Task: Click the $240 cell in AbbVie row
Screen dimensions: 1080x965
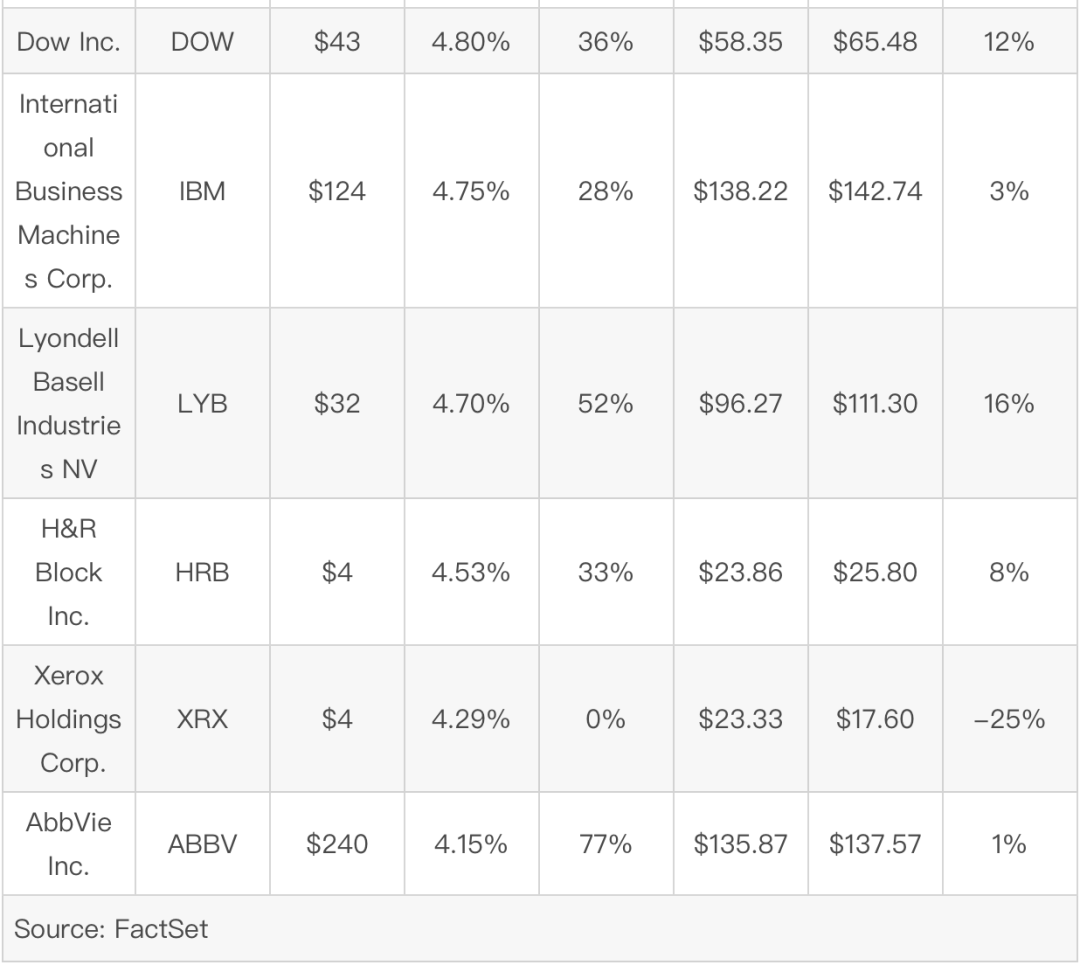Action: tap(337, 844)
